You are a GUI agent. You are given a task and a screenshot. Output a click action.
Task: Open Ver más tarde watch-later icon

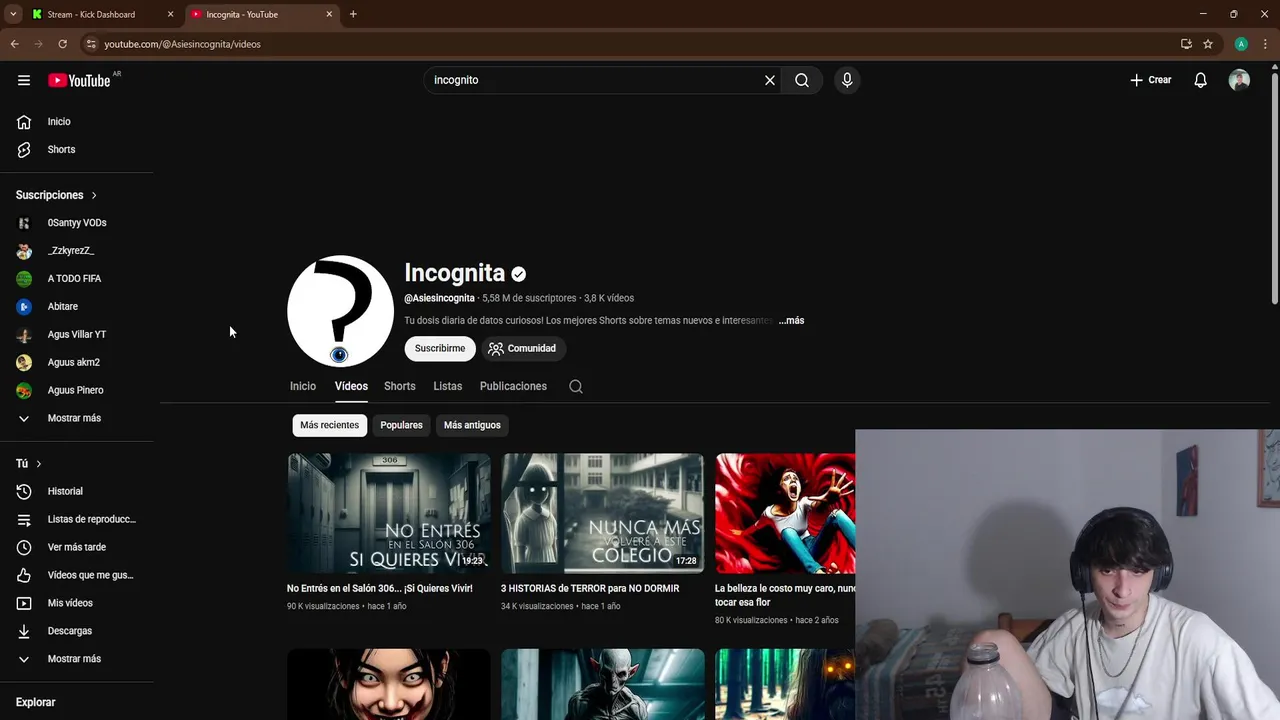[x=24, y=547]
